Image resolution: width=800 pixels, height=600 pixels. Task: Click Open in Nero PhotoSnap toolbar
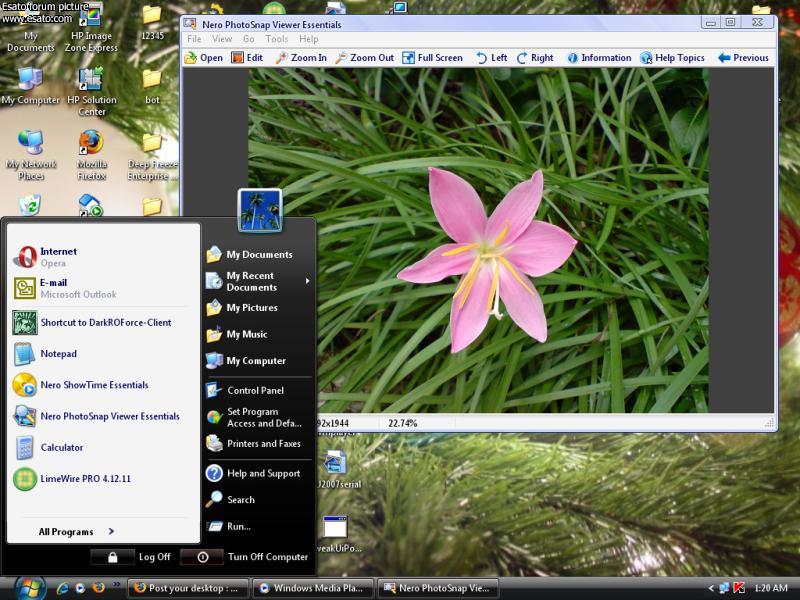(x=204, y=58)
